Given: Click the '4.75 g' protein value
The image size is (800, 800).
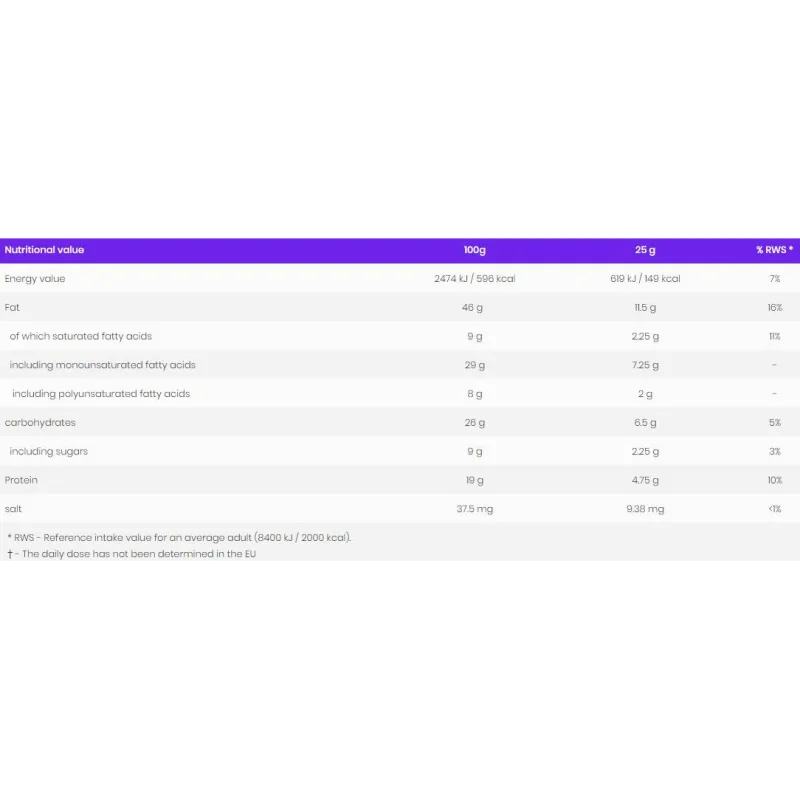Looking at the screenshot, I should [645, 481].
